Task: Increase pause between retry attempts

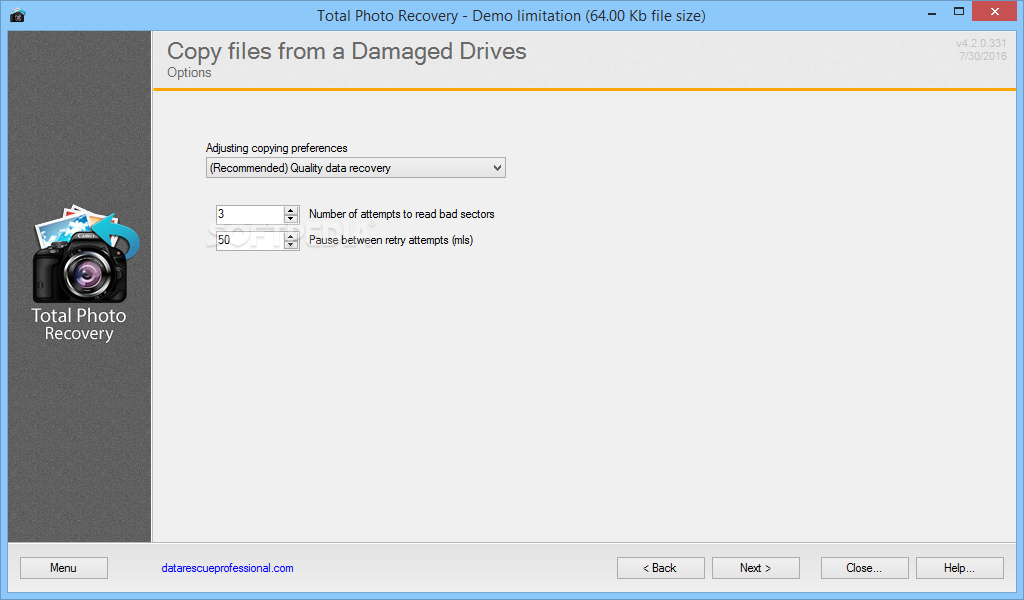Action: tap(291, 236)
